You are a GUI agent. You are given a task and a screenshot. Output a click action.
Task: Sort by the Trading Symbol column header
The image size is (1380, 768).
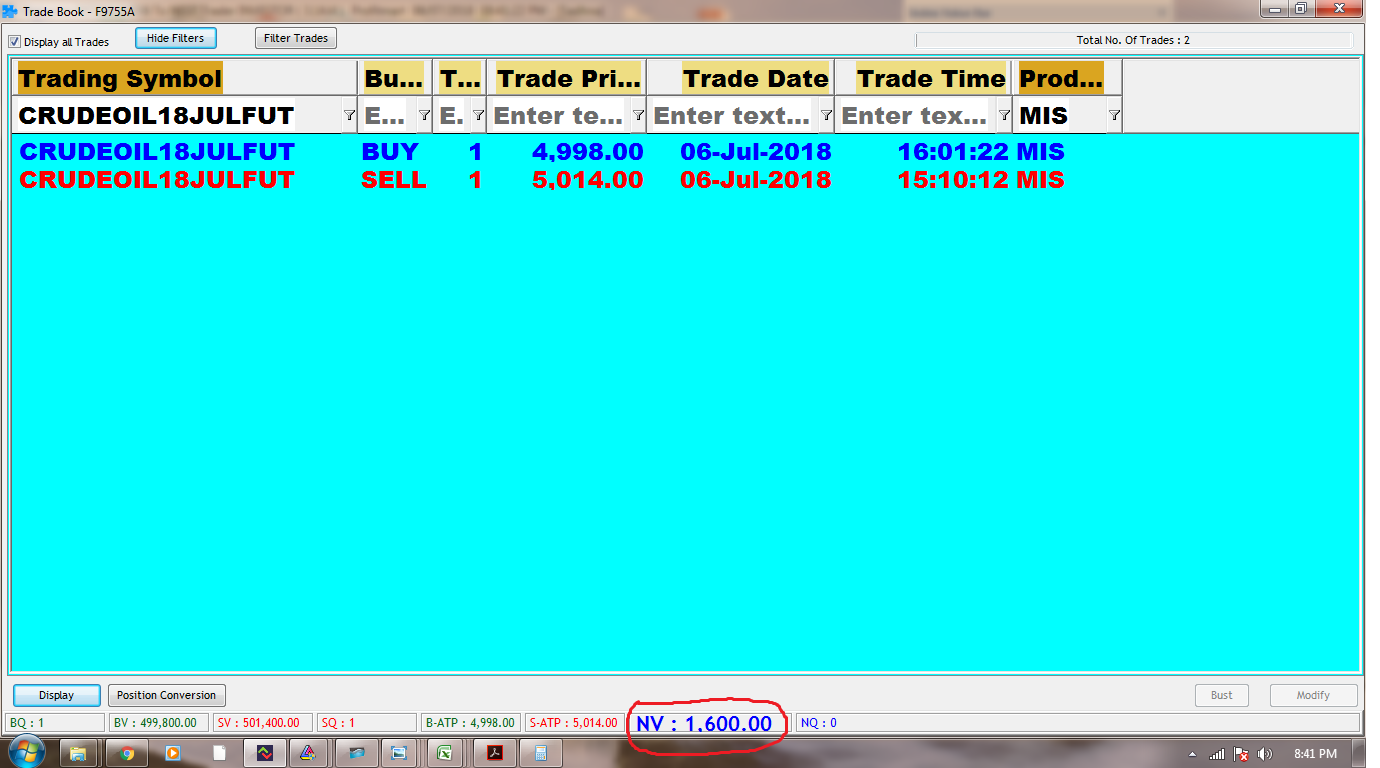click(120, 79)
